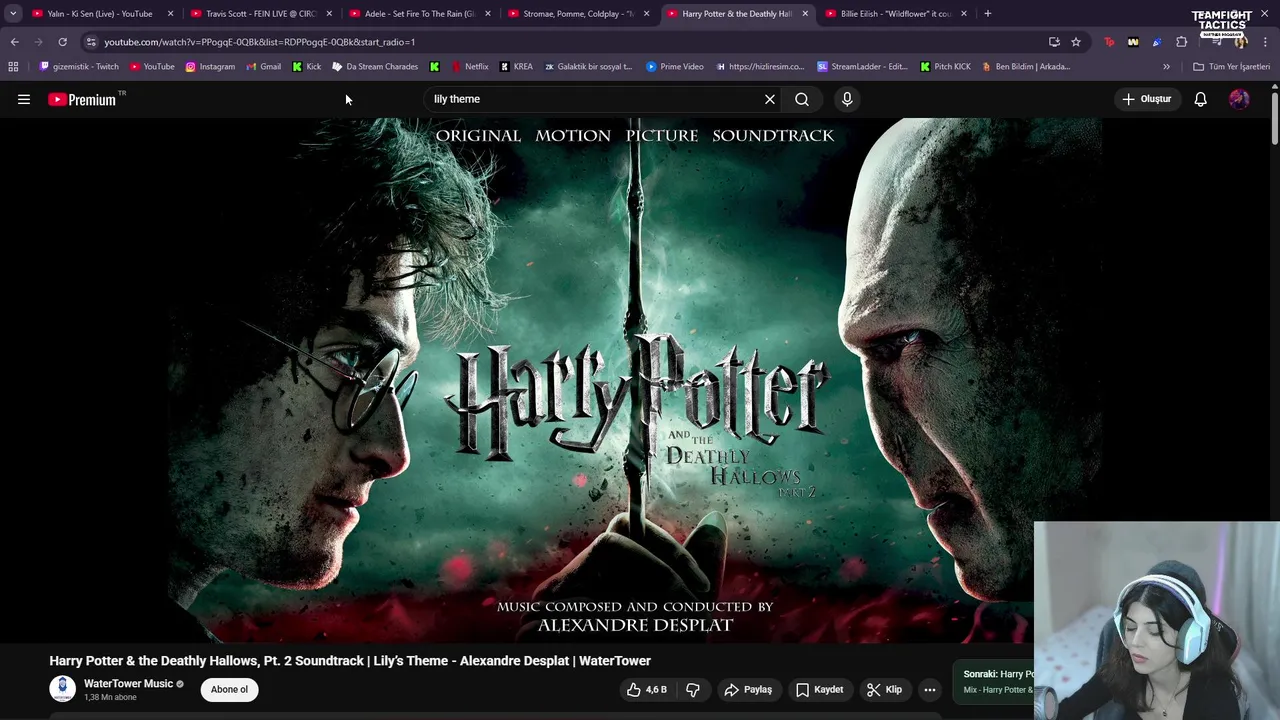1280x720 pixels.
Task: Start voice search with microphone icon
Action: tap(847, 99)
